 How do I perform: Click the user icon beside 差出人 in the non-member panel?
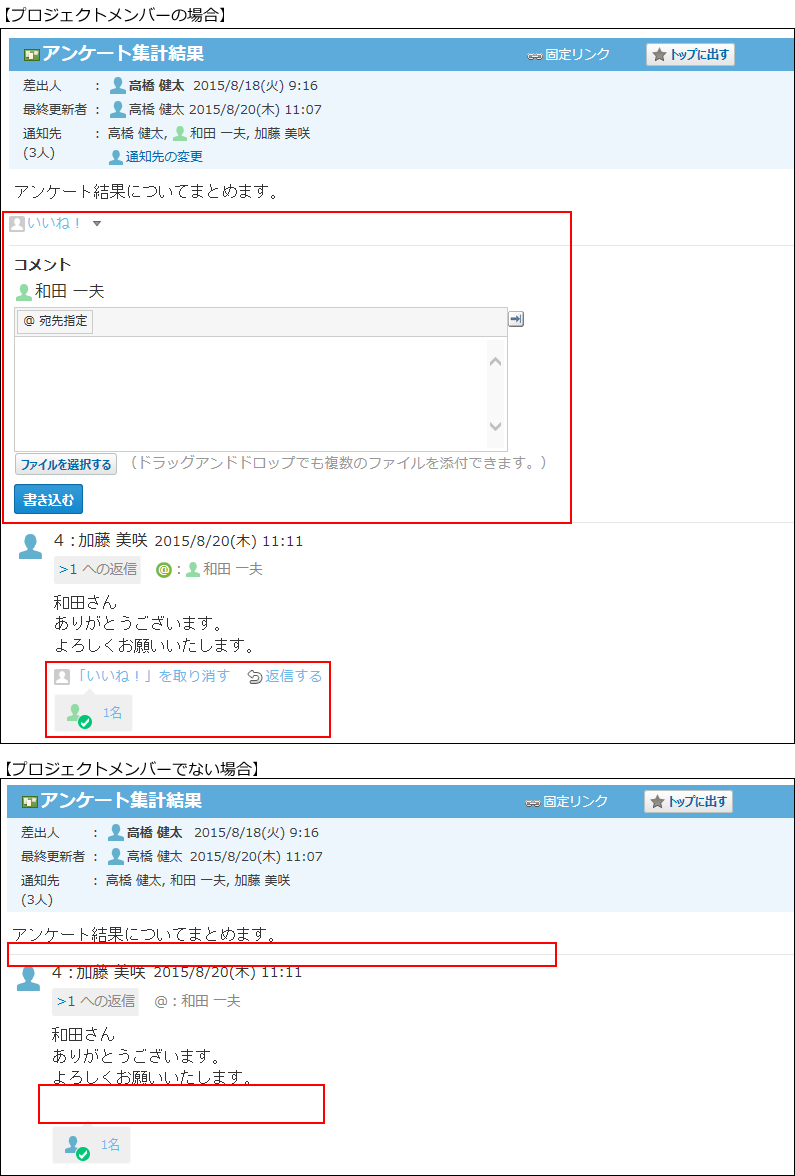(x=116, y=832)
